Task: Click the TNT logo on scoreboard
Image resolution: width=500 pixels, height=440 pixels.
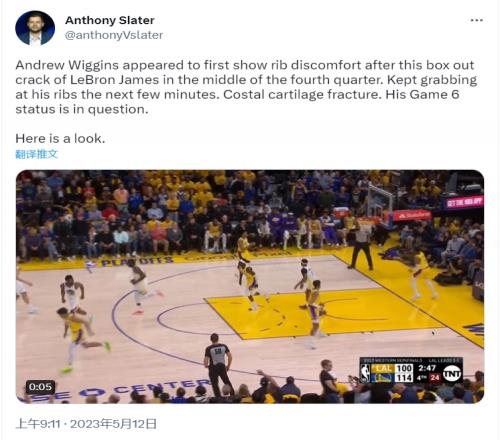Action: 452,373
